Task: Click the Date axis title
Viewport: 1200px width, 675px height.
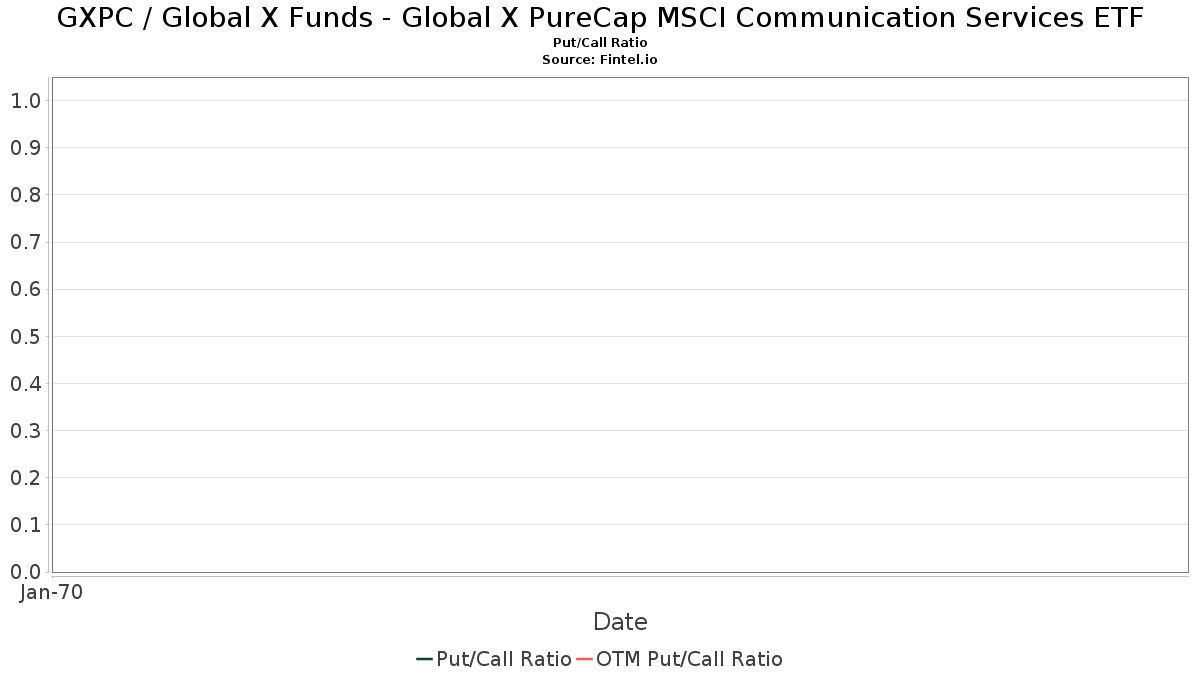Action: (620, 622)
